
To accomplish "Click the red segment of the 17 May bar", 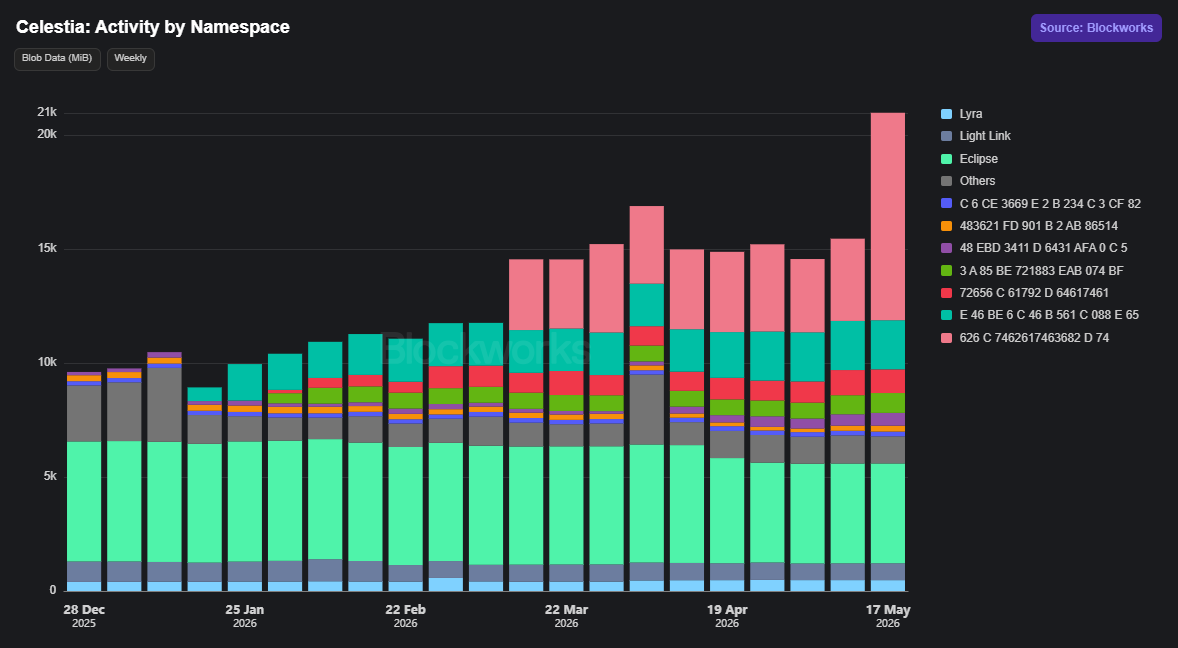I will [888, 381].
